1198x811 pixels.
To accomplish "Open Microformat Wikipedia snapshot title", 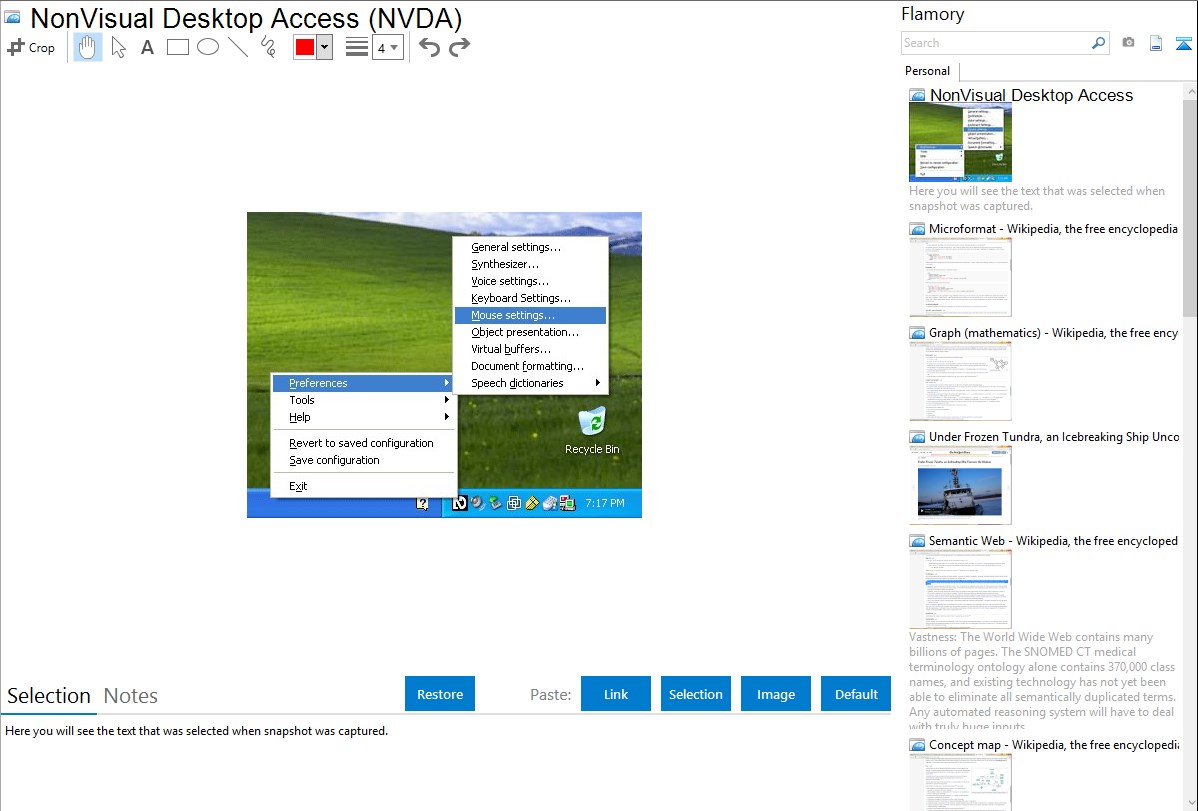I will point(1053,229).
